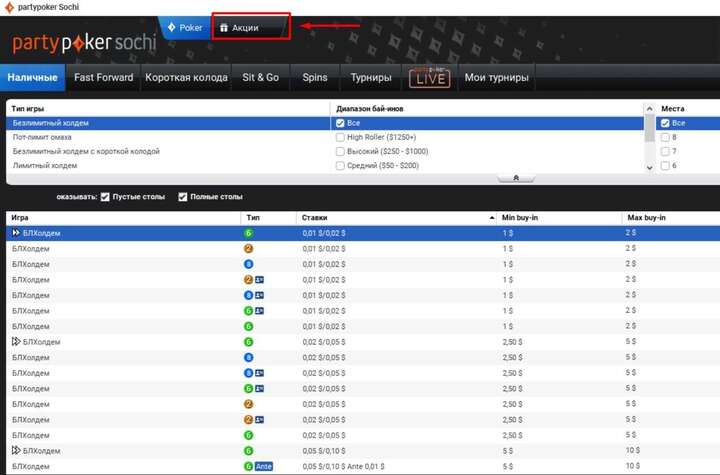Check the Высокий ($250 - $1000) checkbox
This screenshot has width=720, height=475.
pyautogui.click(x=340, y=152)
